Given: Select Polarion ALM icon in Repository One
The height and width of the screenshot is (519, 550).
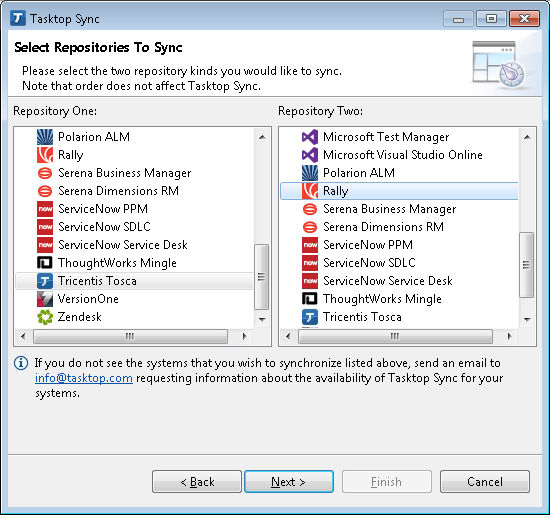Looking at the screenshot, I should pos(45,137).
